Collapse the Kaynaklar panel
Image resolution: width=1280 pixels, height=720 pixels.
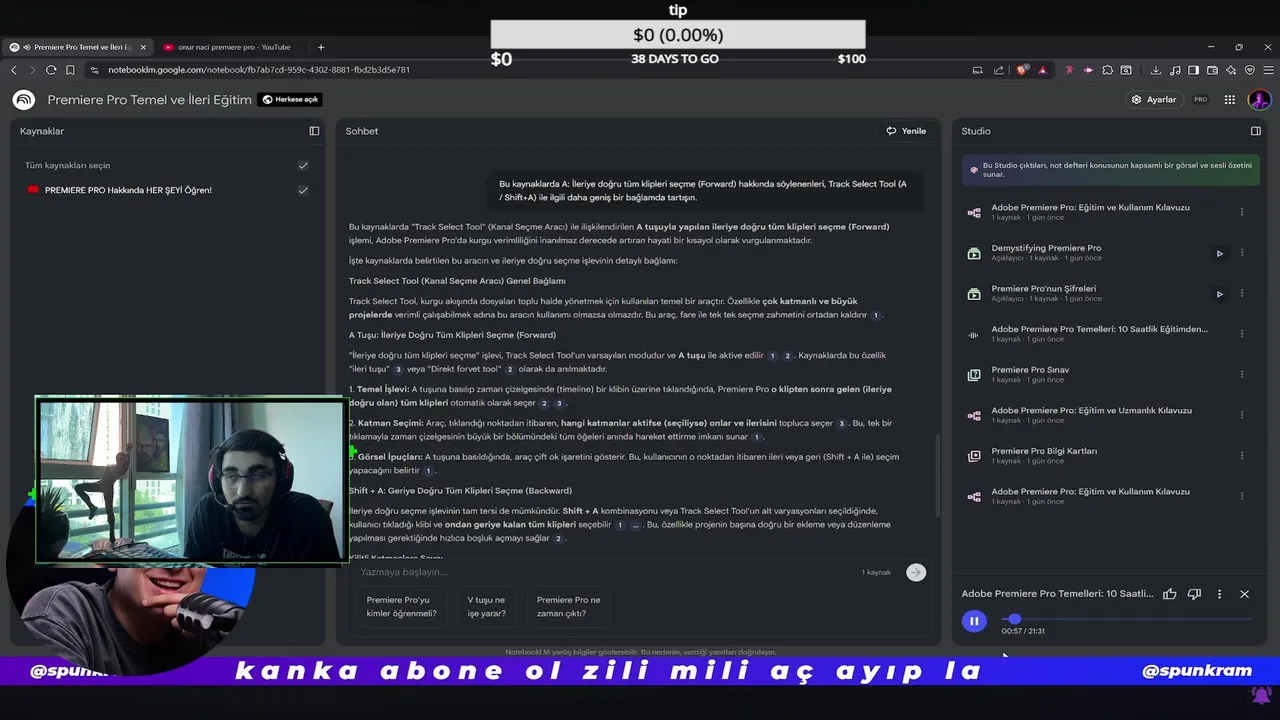click(314, 131)
